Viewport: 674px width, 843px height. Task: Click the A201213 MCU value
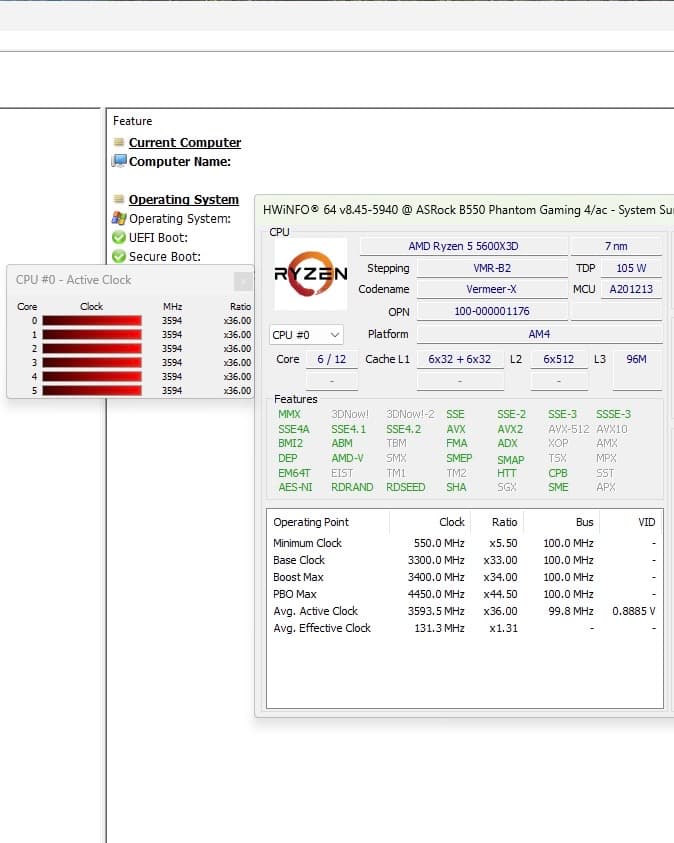click(631, 289)
